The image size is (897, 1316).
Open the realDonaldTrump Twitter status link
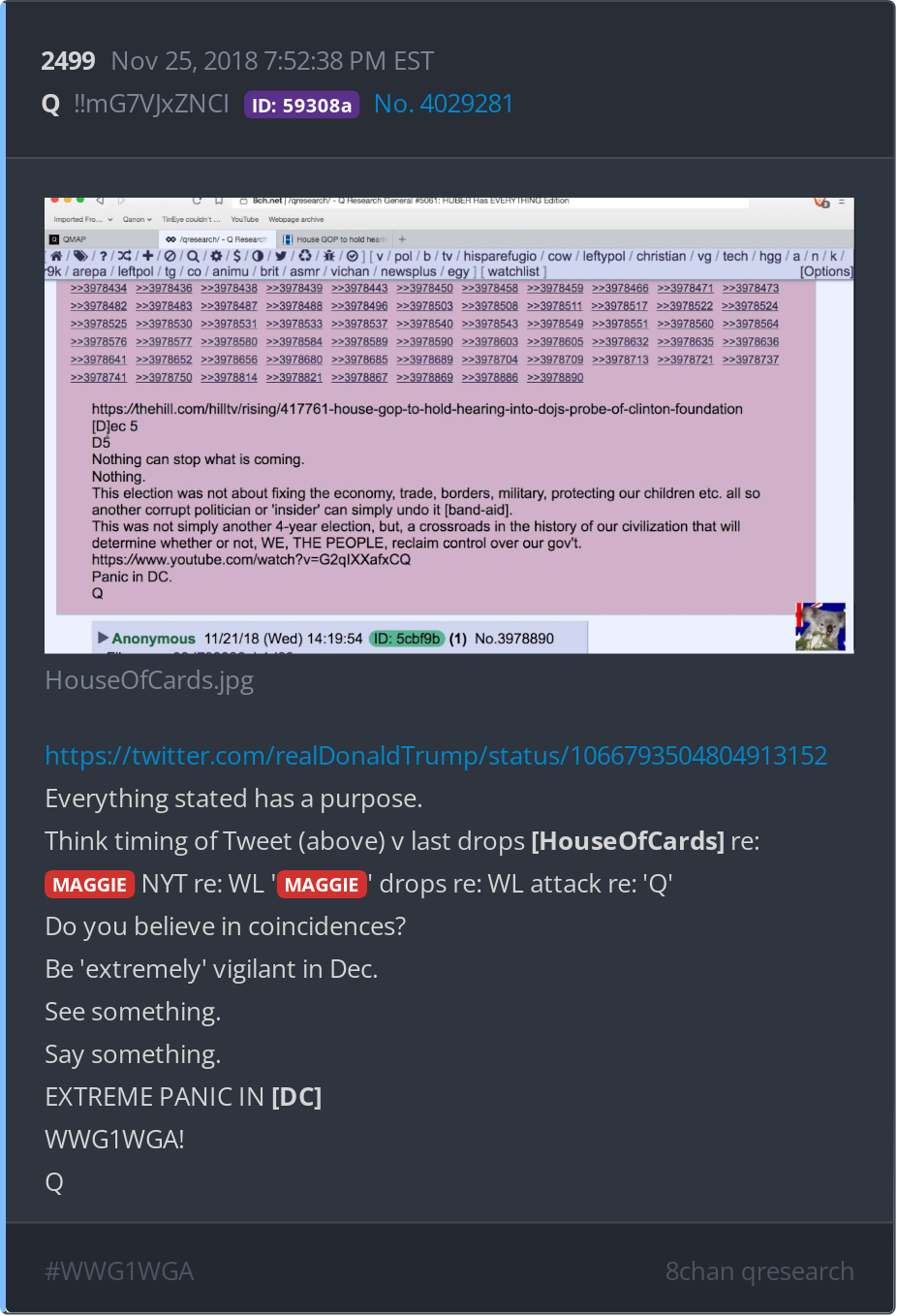coord(436,756)
